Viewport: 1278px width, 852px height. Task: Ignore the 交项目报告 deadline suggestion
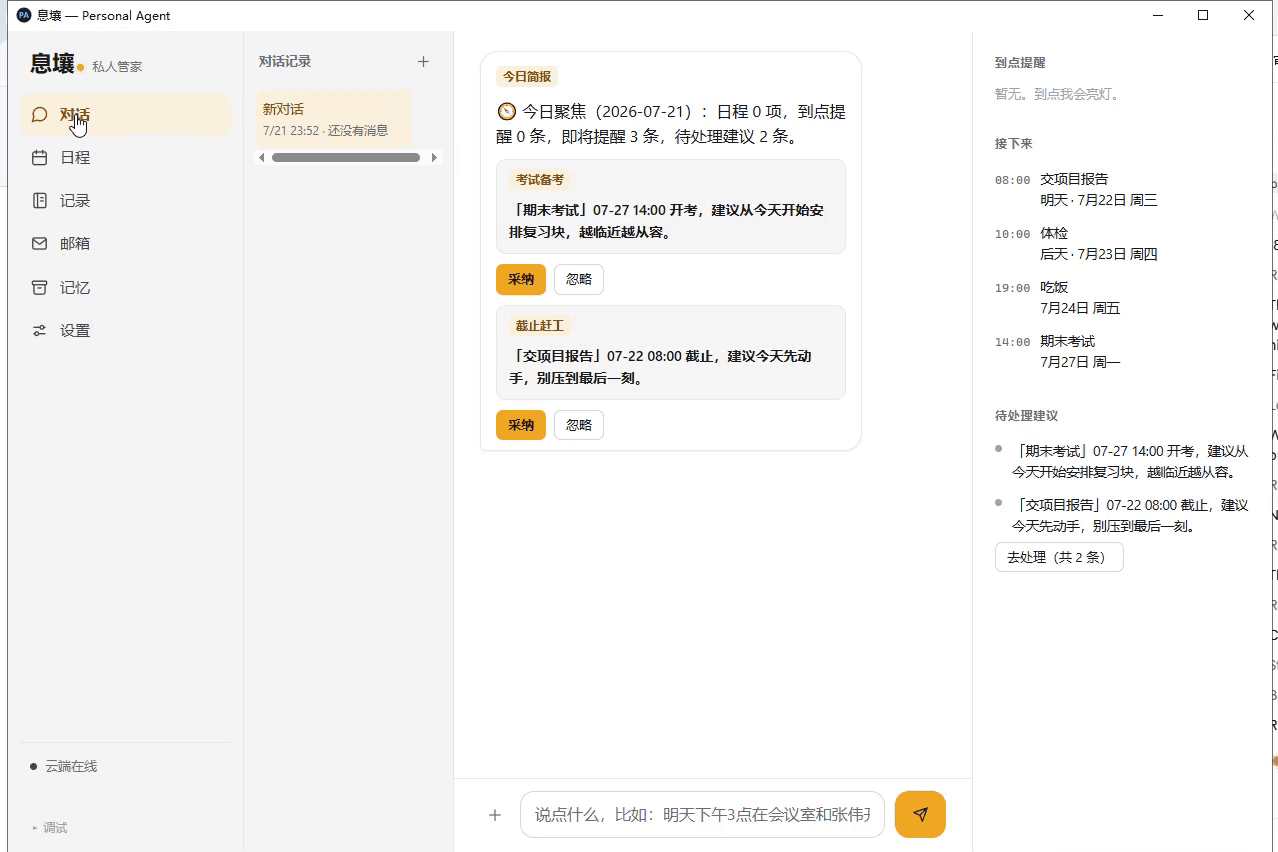pyautogui.click(x=579, y=425)
